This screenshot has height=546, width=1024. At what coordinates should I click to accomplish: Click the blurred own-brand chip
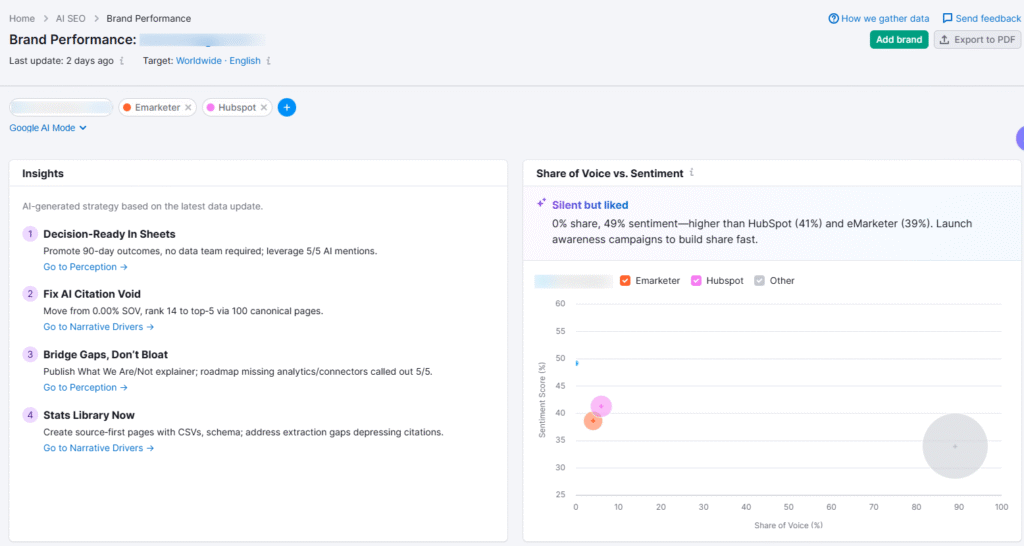click(61, 108)
